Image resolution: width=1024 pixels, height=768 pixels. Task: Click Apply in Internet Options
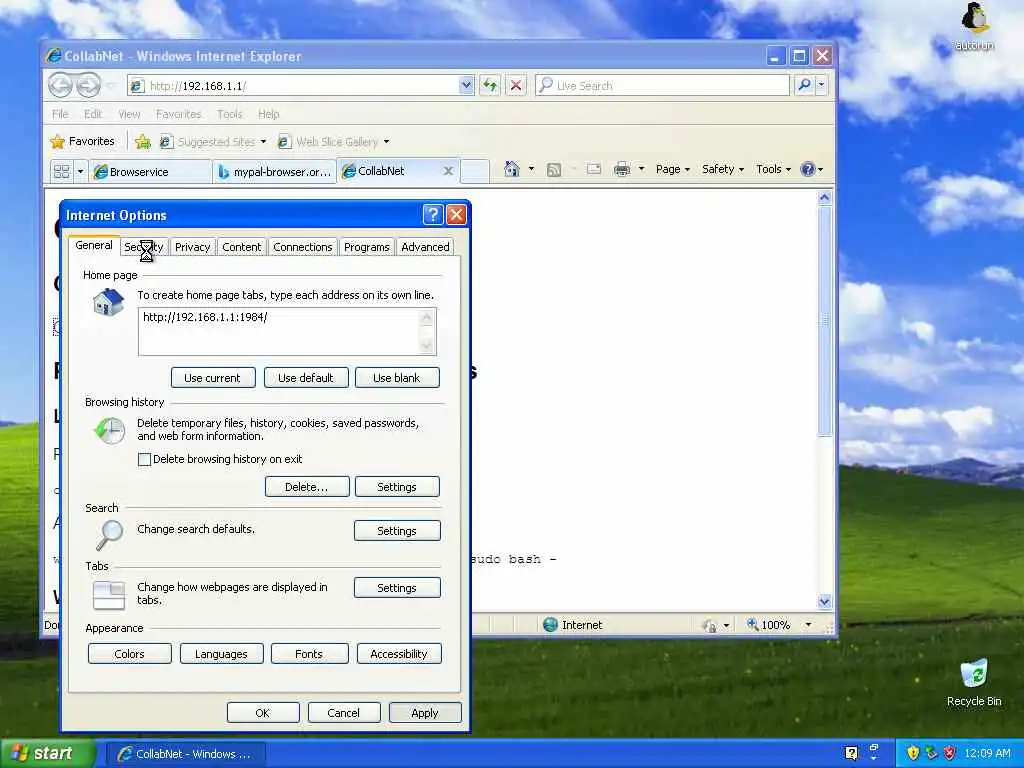pyautogui.click(x=425, y=712)
